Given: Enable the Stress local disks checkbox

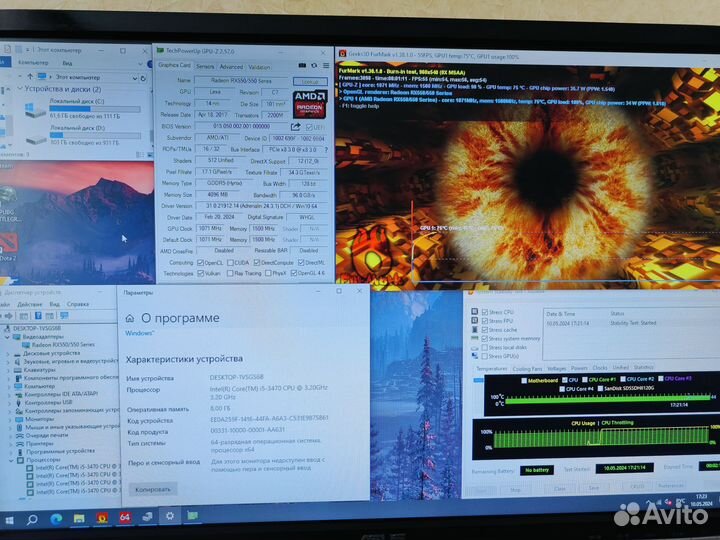Looking at the screenshot, I should 485,347.
